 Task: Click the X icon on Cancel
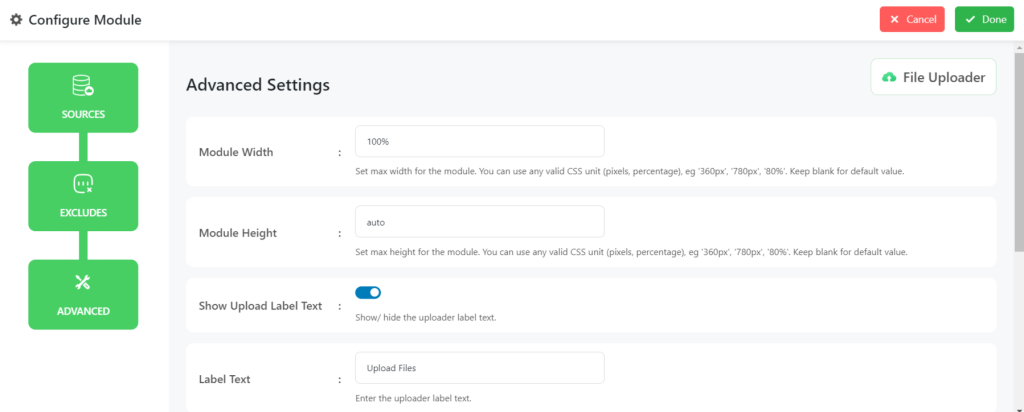click(x=894, y=20)
